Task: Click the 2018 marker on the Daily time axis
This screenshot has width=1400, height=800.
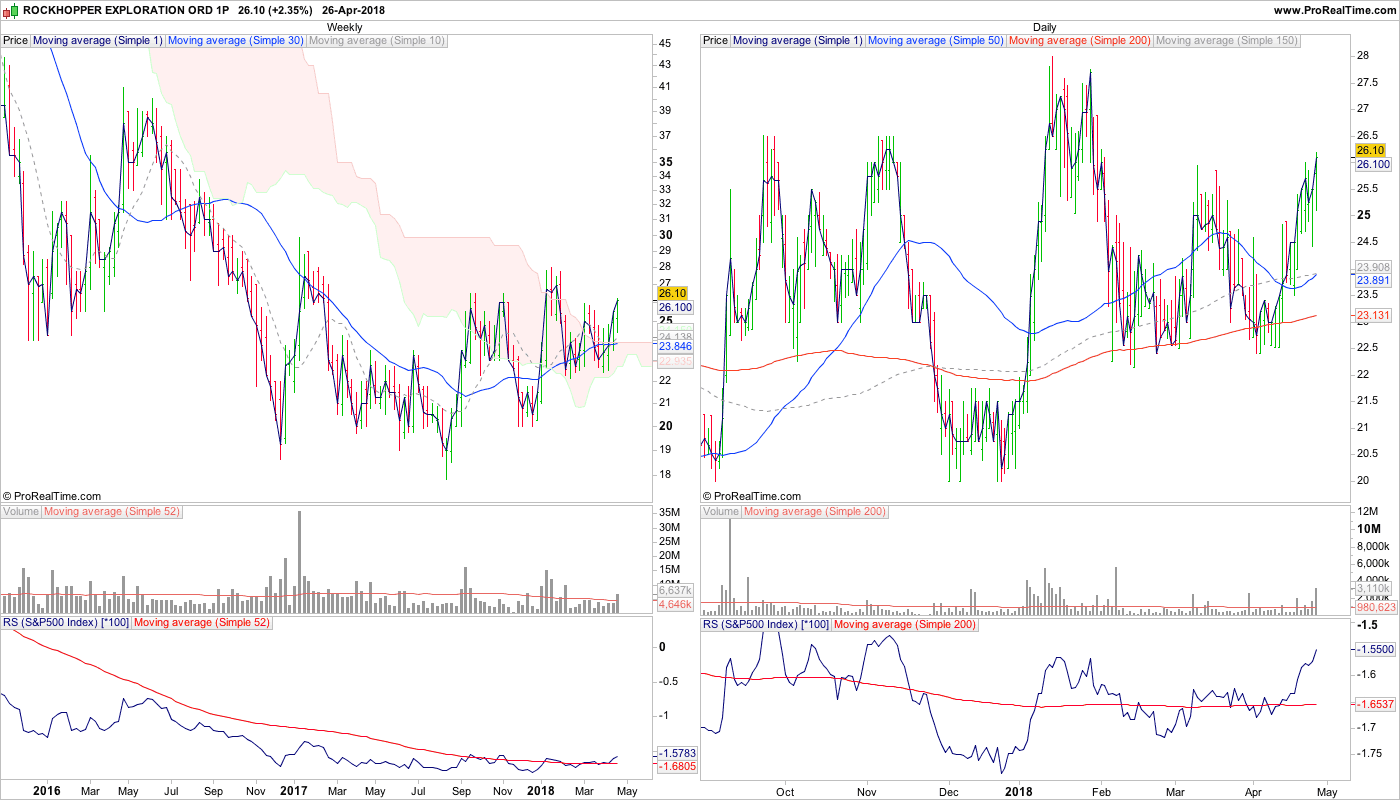Action: coord(1019,790)
